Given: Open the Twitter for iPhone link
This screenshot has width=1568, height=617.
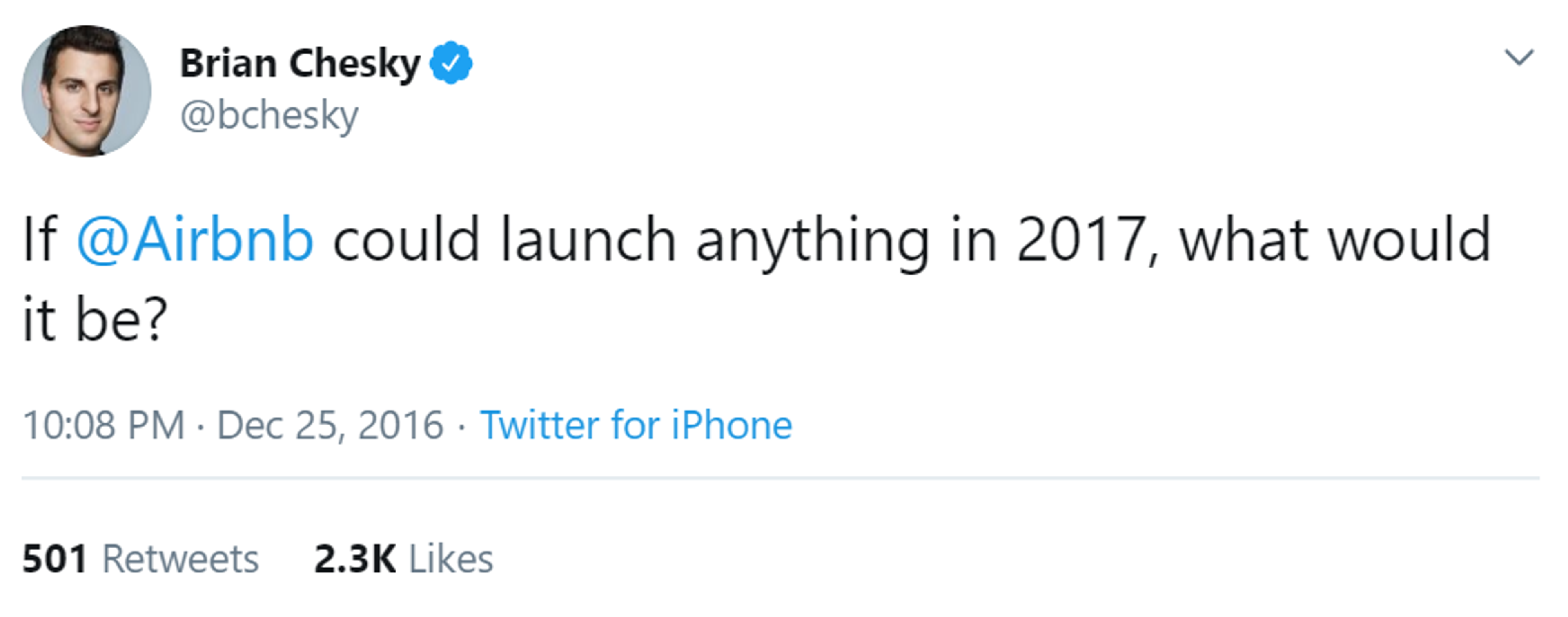Looking at the screenshot, I should [636, 425].
